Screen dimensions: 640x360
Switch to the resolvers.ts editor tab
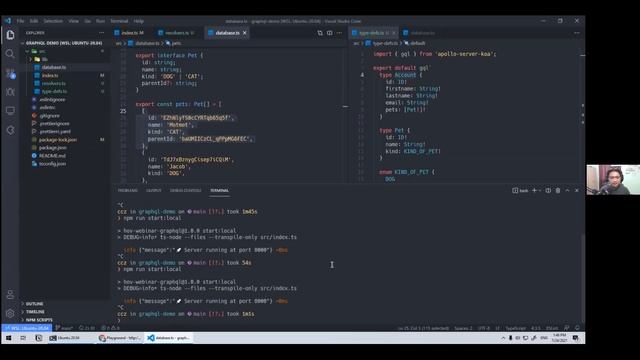pyautogui.click(x=179, y=33)
